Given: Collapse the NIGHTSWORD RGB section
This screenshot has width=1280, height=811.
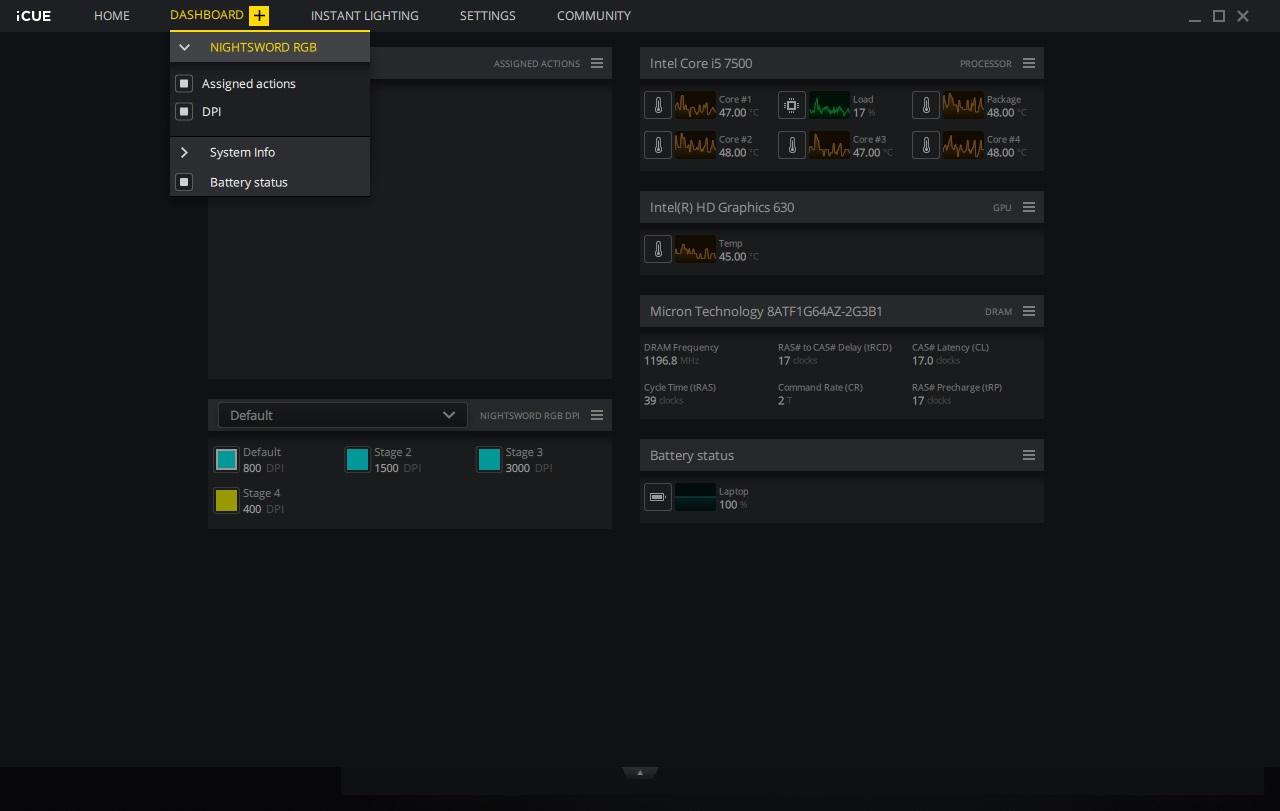Looking at the screenshot, I should pos(184,47).
